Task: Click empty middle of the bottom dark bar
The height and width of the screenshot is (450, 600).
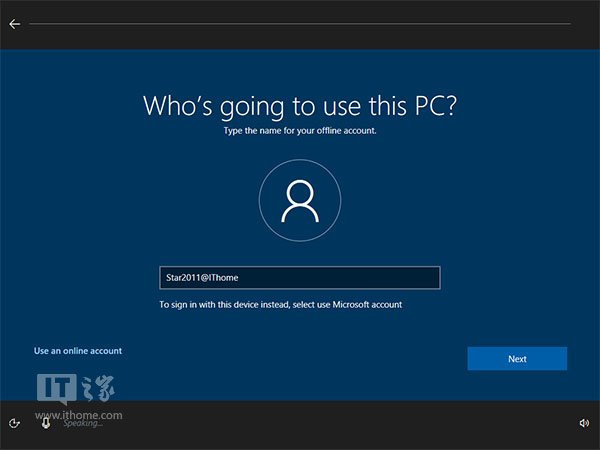Action: (x=300, y=424)
